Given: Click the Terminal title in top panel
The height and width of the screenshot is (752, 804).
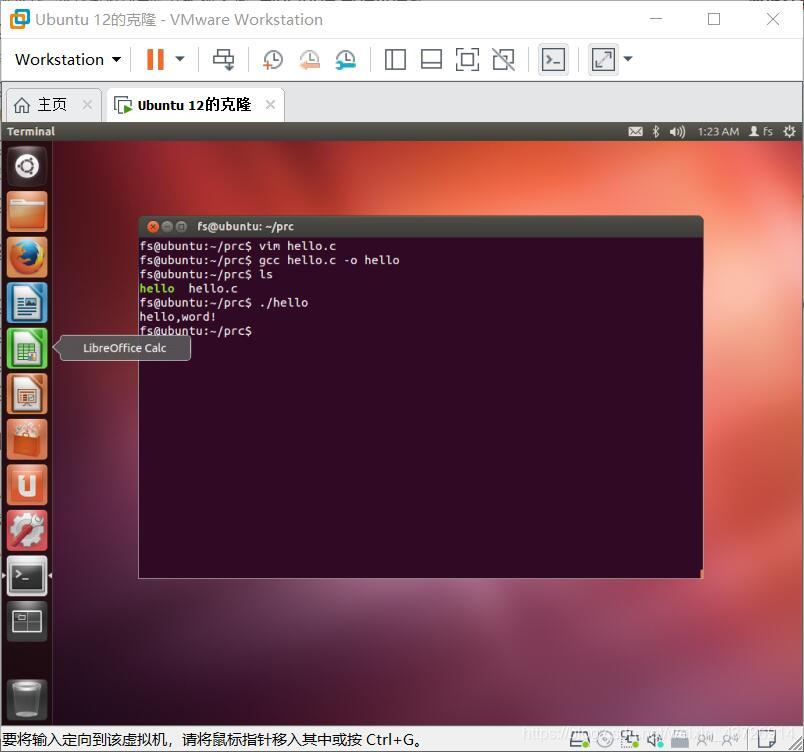Looking at the screenshot, I should (31, 132).
